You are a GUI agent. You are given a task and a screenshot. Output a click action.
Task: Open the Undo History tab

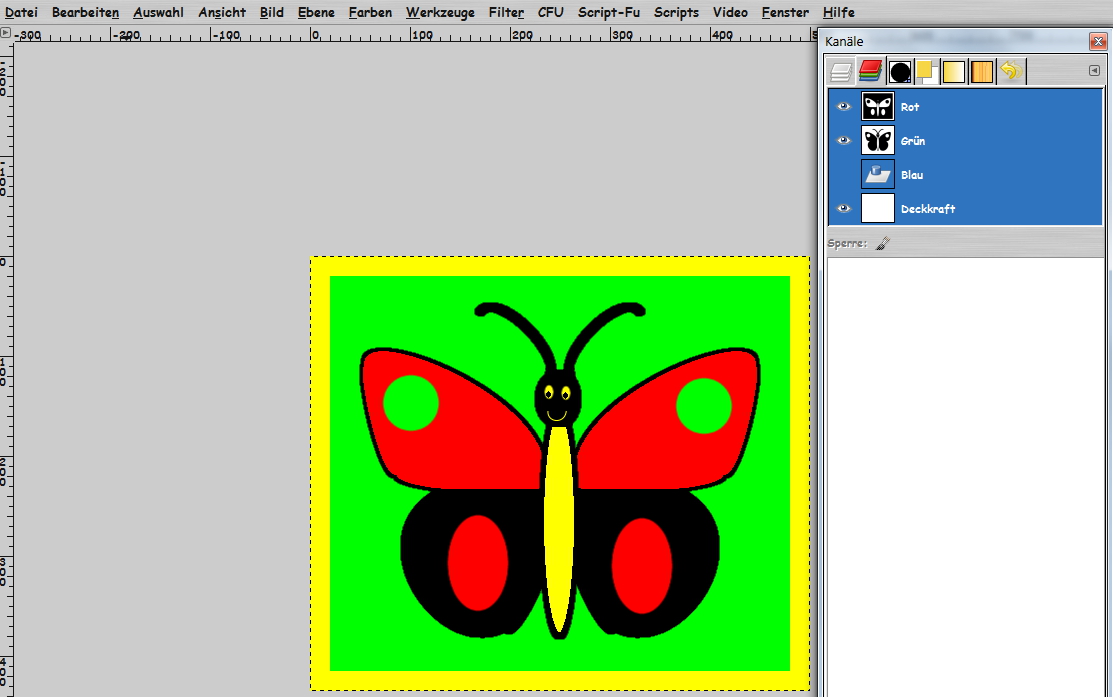[1010, 72]
